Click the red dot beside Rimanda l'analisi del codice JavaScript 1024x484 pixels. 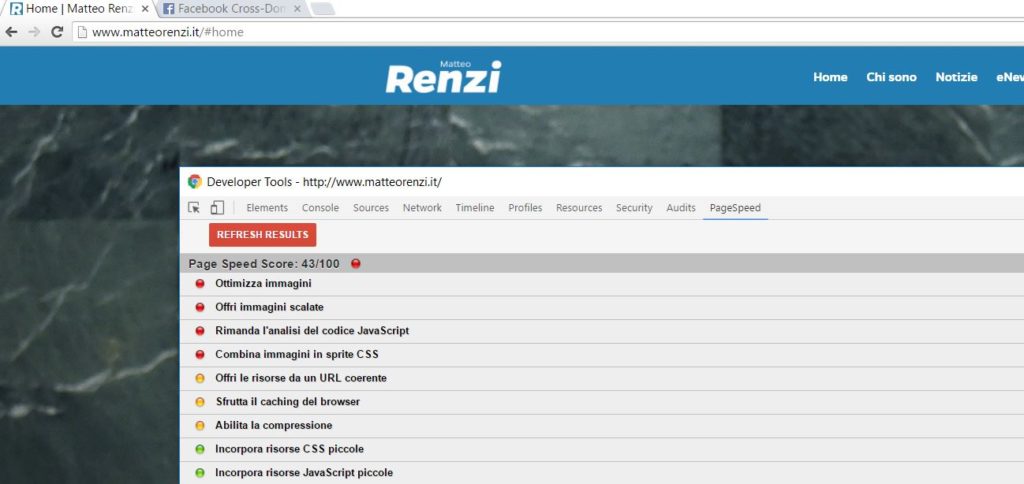200,331
